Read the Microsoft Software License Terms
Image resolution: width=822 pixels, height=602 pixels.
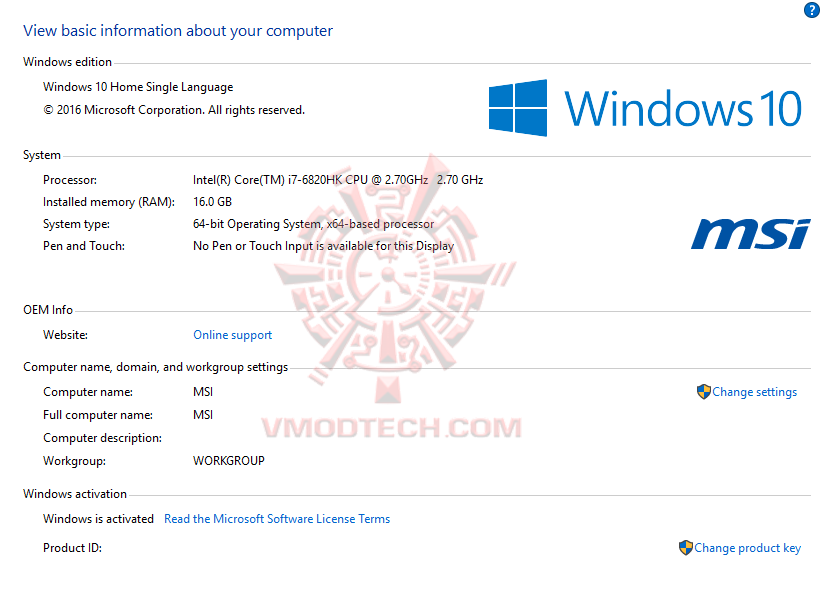277,519
